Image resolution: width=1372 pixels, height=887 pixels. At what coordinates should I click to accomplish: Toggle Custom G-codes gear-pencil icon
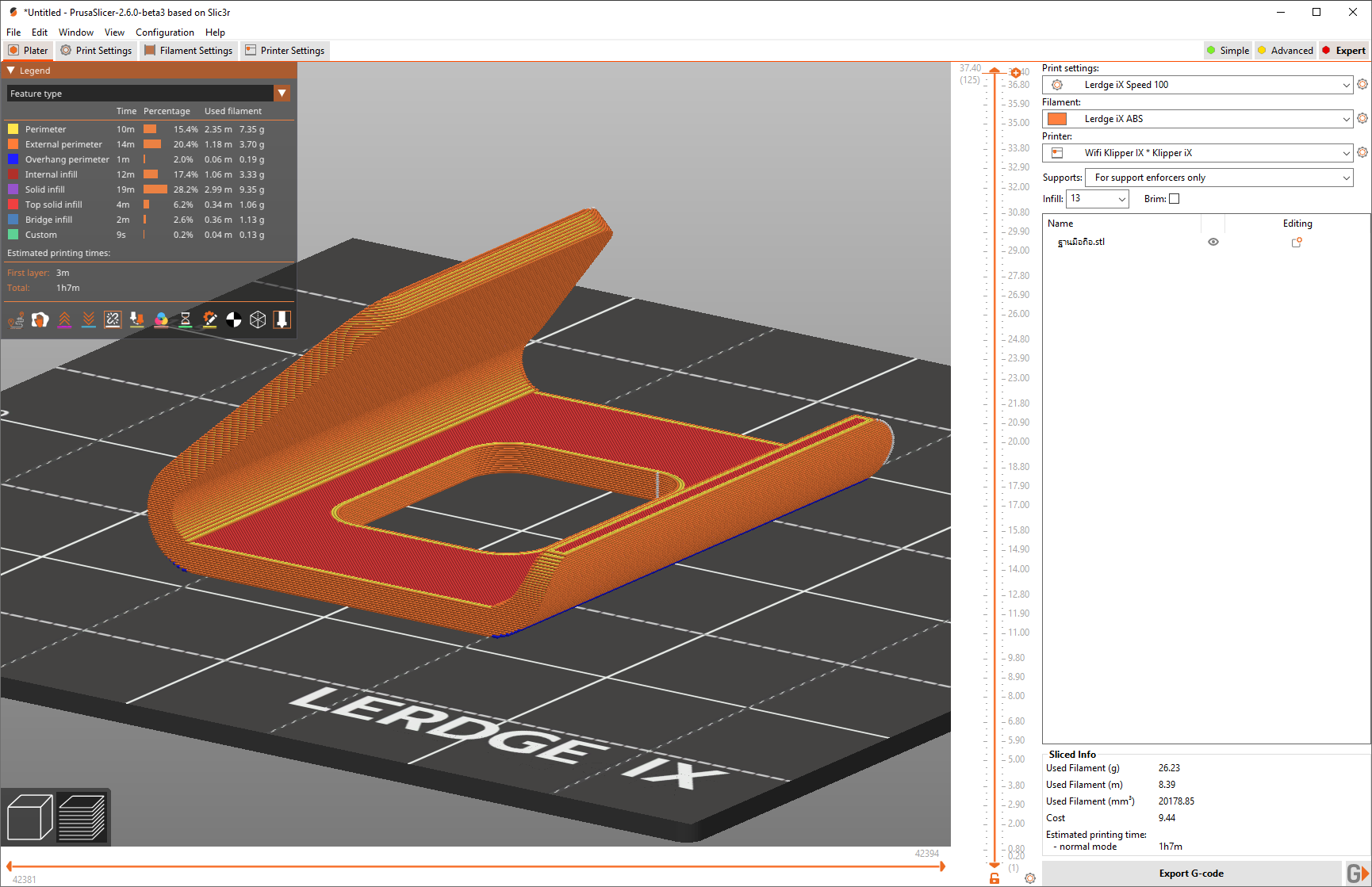(209, 319)
